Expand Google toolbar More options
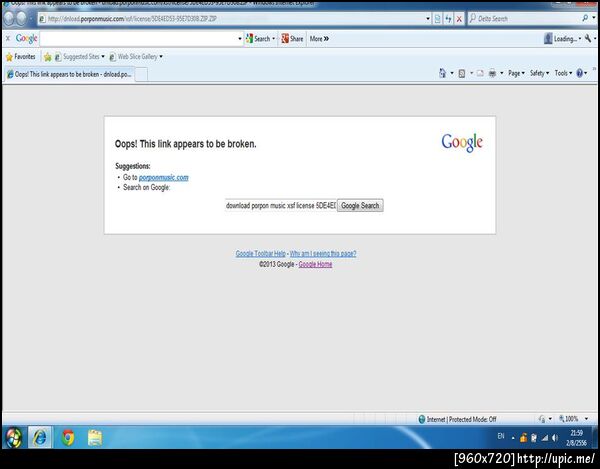The image size is (600, 469). (x=319, y=39)
